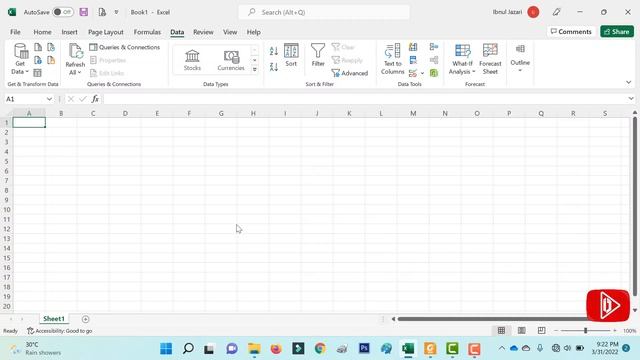Click in the Search box
Image resolution: width=640 pixels, height=360 pixels.
324,12
